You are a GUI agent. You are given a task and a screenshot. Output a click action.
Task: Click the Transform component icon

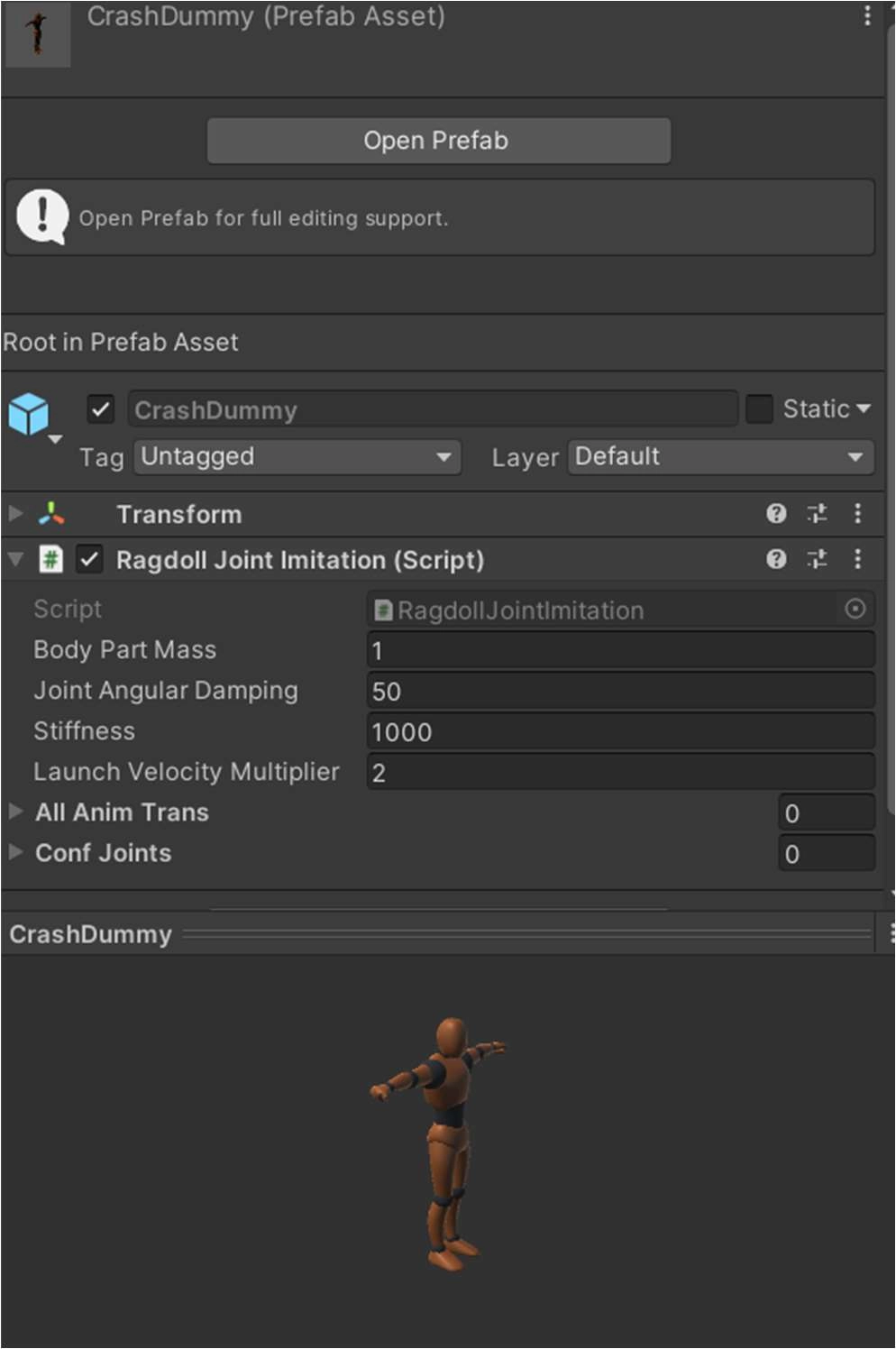51,514
